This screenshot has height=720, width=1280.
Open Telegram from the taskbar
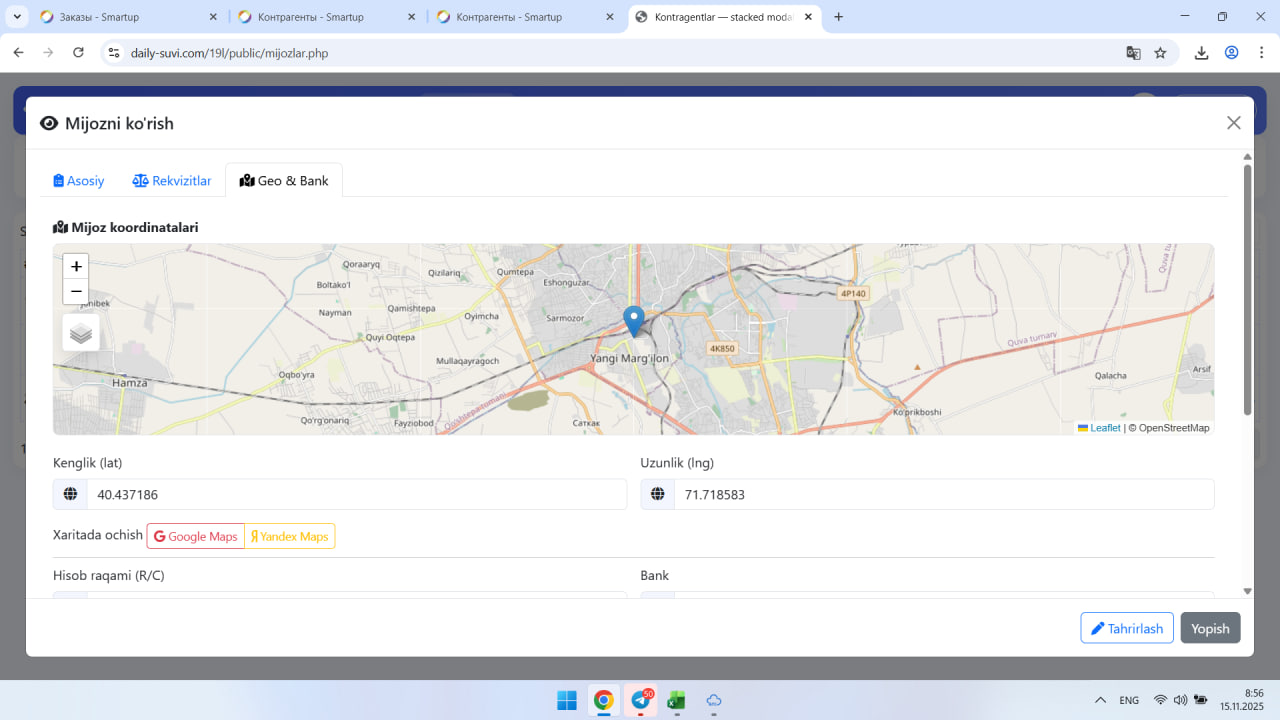click(640, 700)
